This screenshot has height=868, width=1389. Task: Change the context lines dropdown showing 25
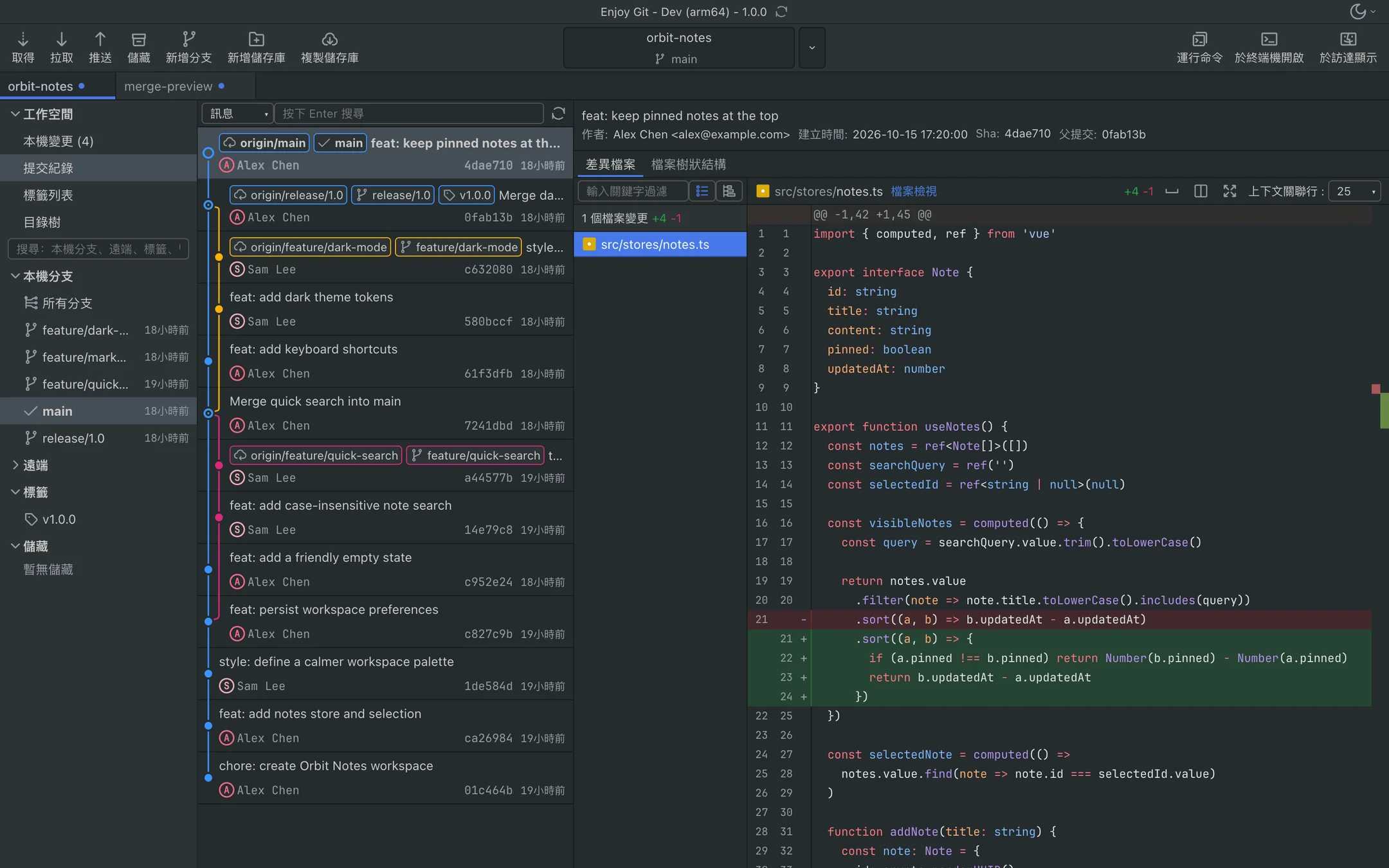coord(1355,191)
